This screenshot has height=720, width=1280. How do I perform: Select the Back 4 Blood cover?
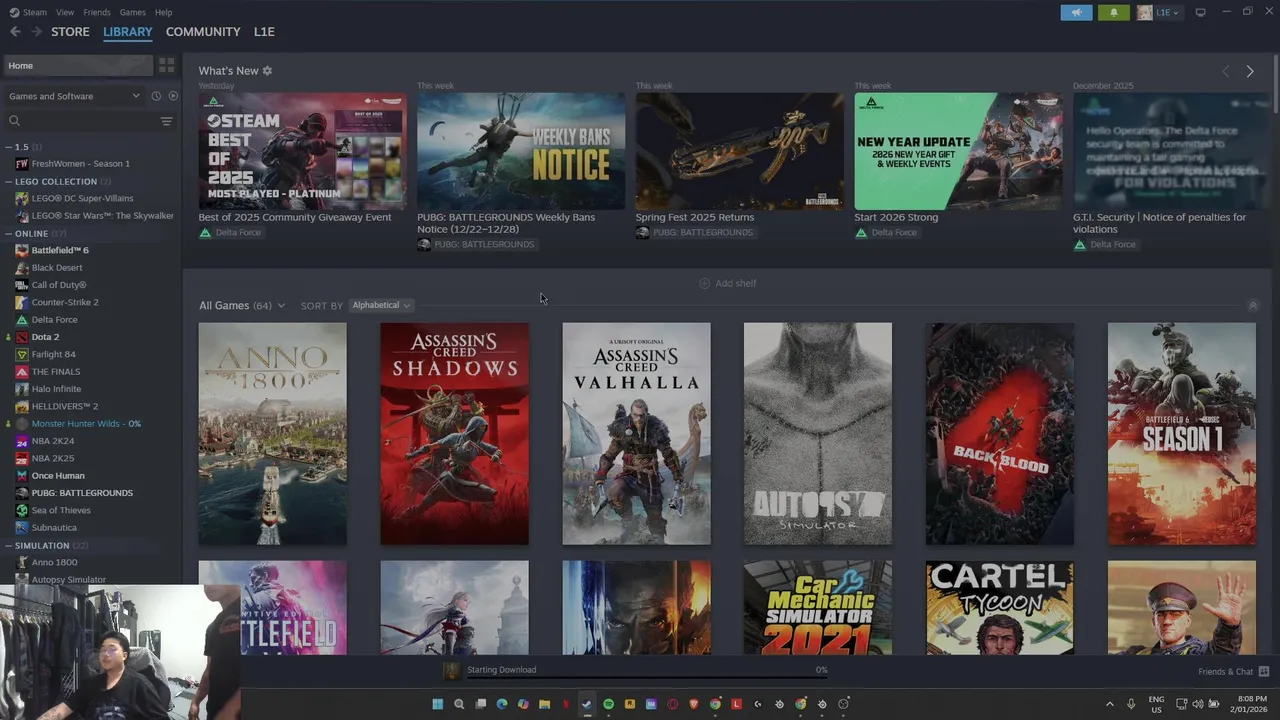click(x=1000, y=434)
